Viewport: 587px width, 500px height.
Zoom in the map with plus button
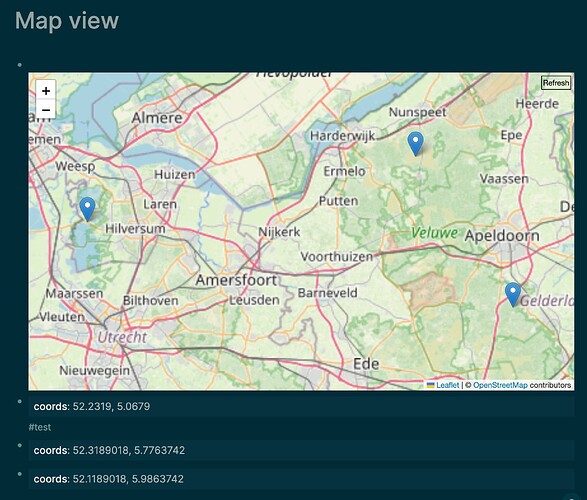tap(46, 91)
